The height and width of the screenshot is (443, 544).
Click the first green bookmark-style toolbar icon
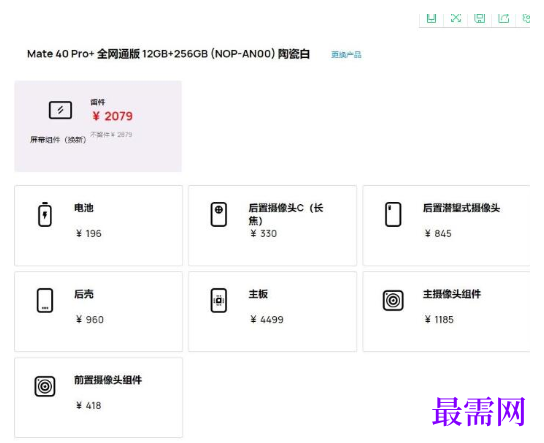(x=431, y=18)
